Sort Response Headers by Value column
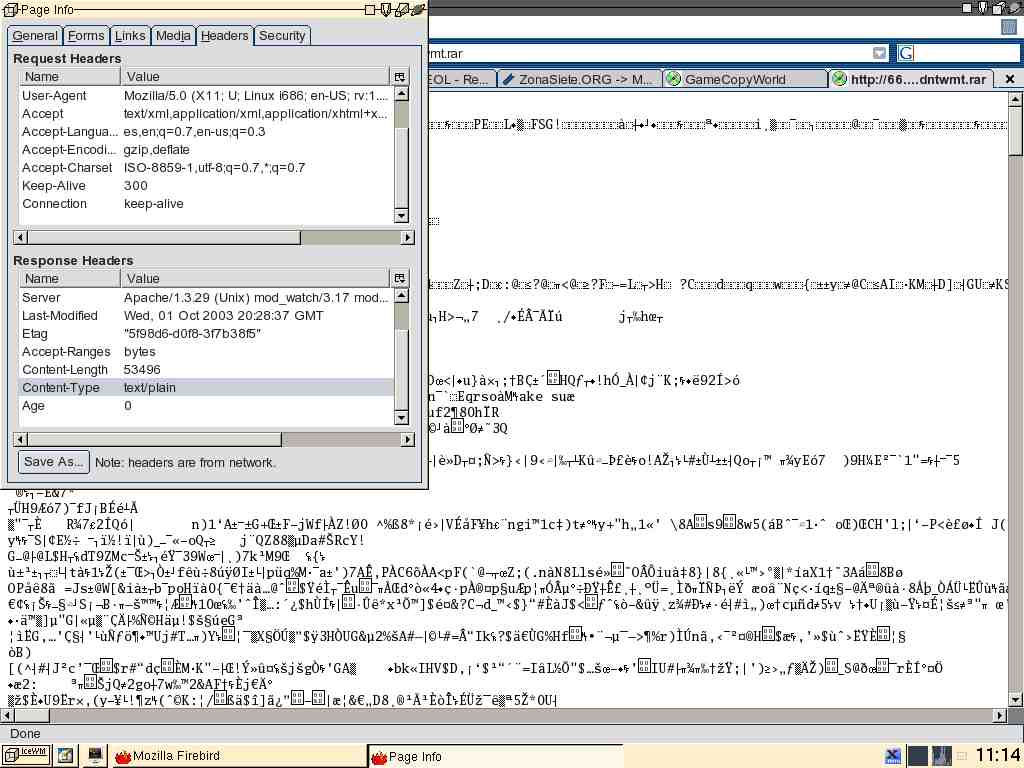The width and height of the screenshot is (1024, 768). point(255,278)
